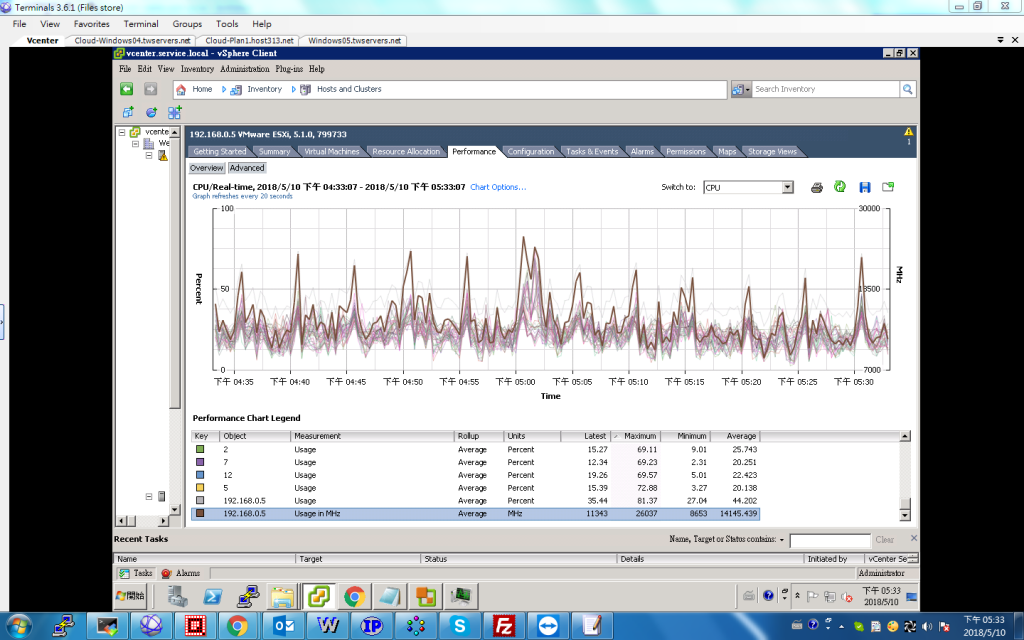Click the green swatch for object 2
This screenshot has height=640, width=1024.
(x=200, y=449)
